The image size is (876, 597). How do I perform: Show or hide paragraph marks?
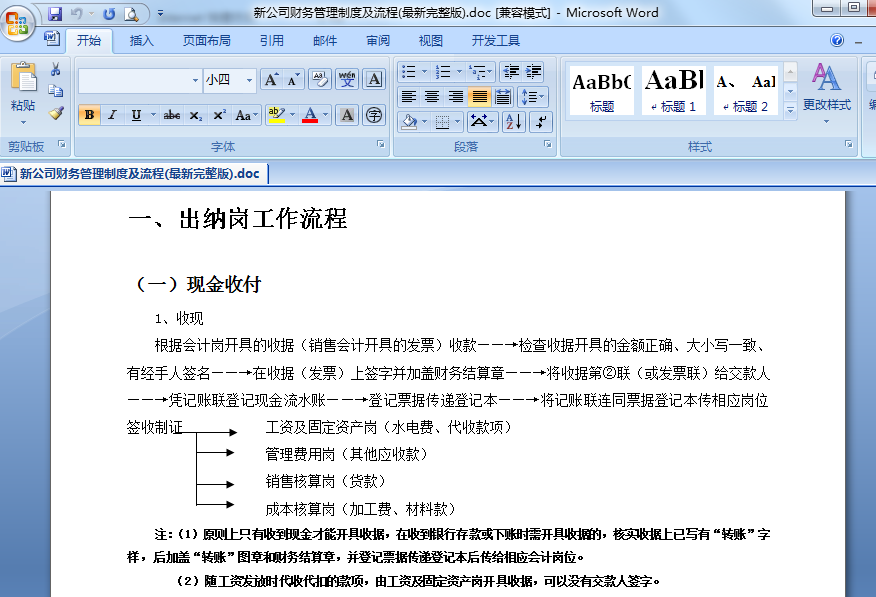click(541, 122)
